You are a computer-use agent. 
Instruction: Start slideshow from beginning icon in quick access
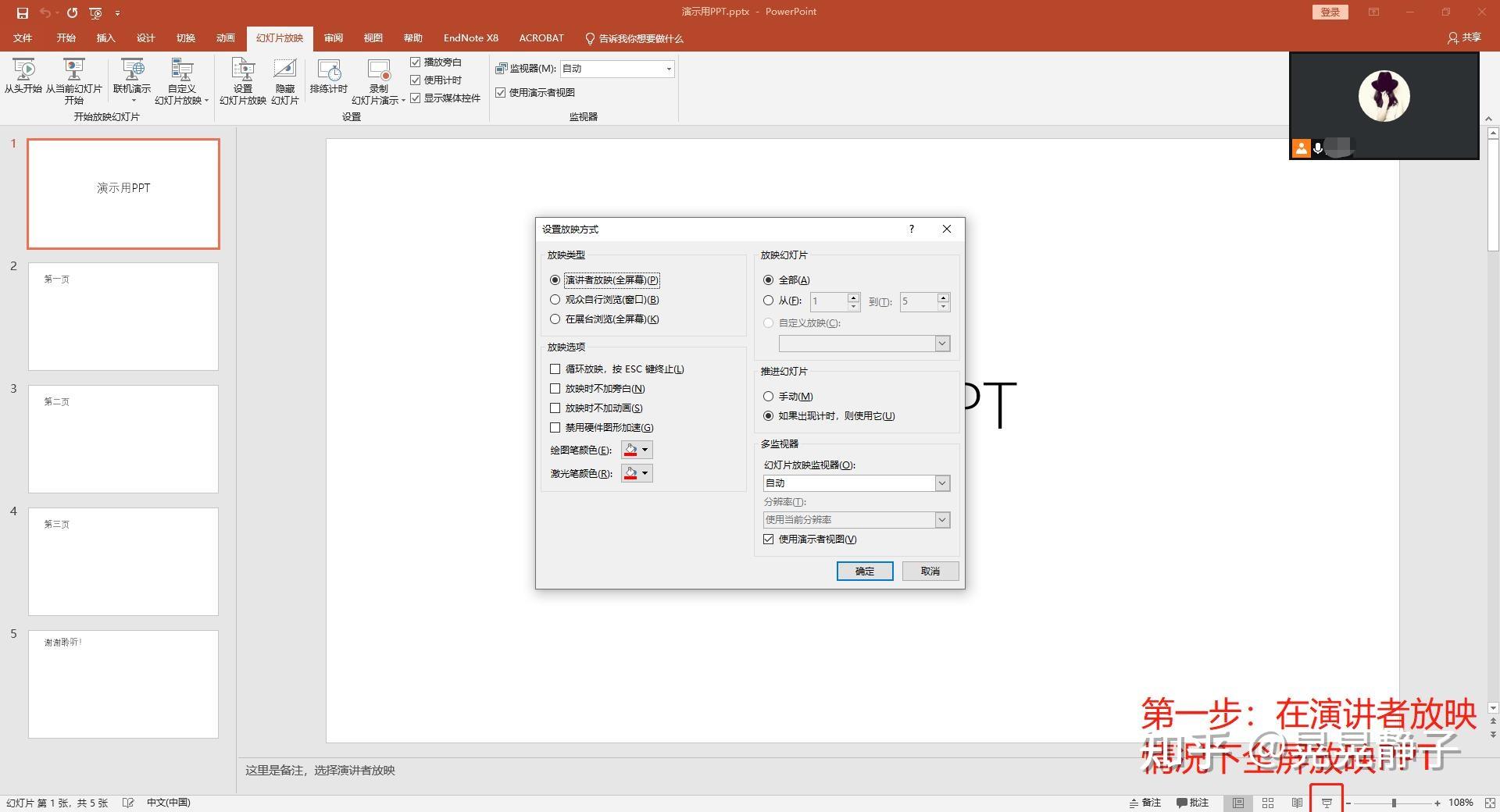pyautogui.click(x=95, y=12)
